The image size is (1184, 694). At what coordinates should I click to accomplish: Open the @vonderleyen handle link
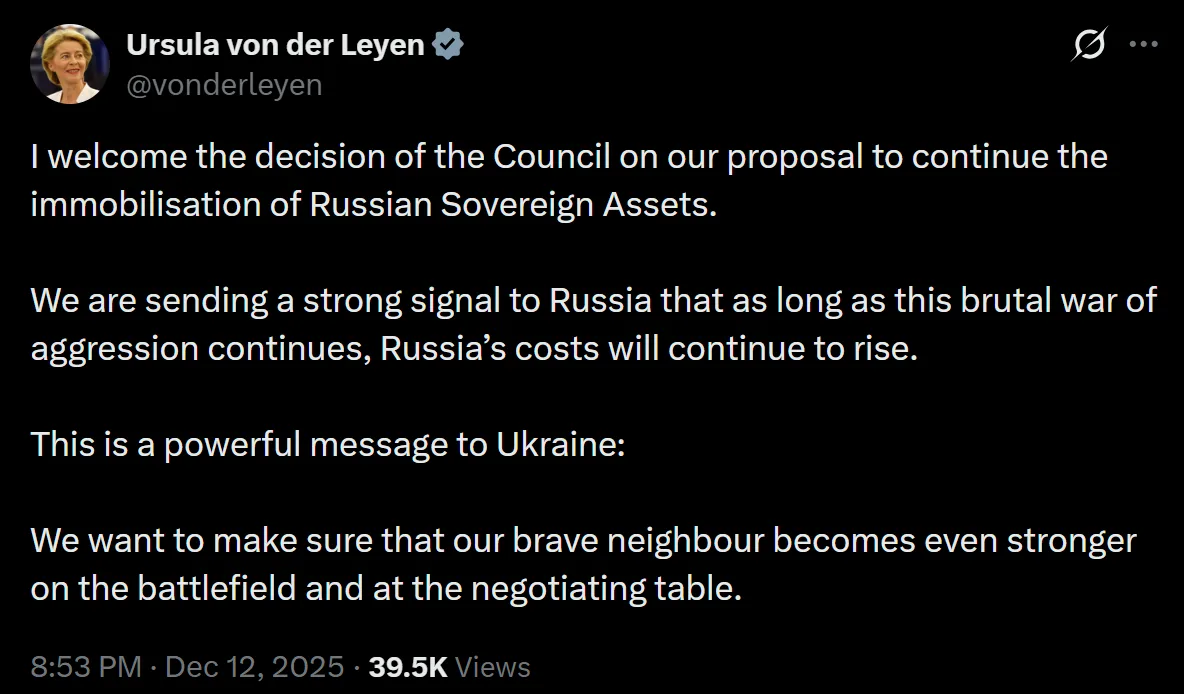(x=224, y=85)
